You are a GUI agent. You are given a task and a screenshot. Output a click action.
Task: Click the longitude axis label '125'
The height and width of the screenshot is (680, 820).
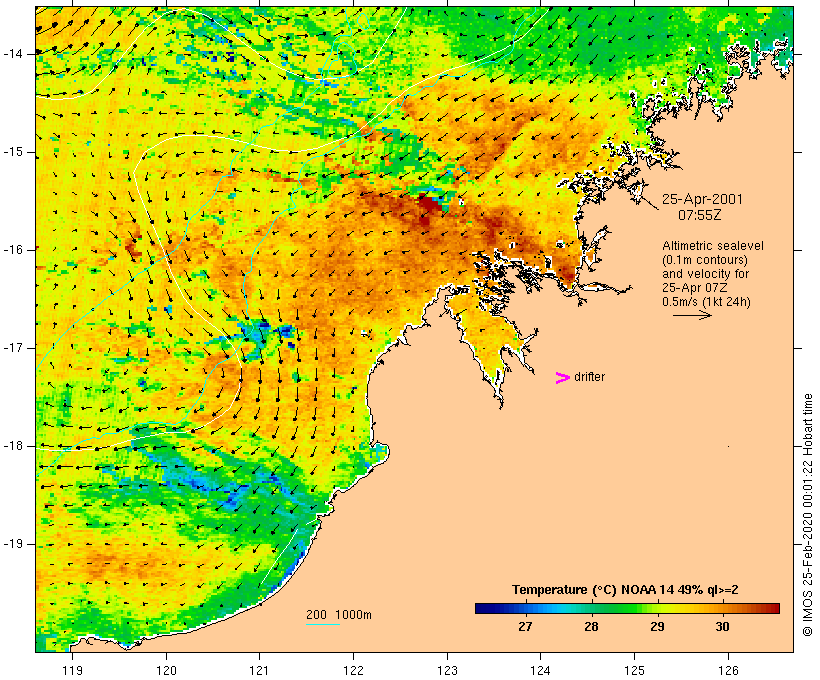(x=635, y=670)
